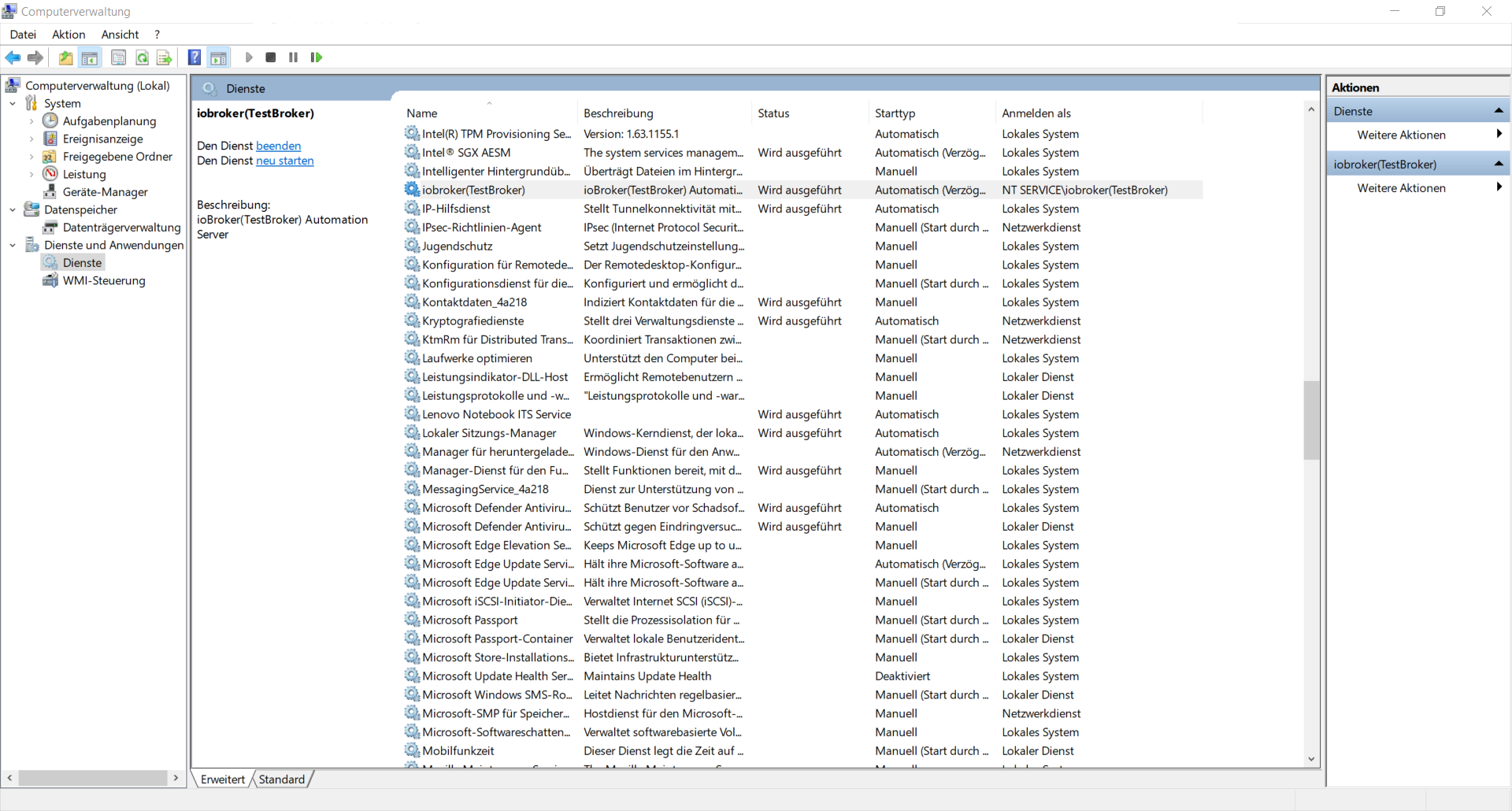This screenshot has width=1512, height=811.
Task: Click the services list scroll-down arrow
Action: click(1311, 759)
